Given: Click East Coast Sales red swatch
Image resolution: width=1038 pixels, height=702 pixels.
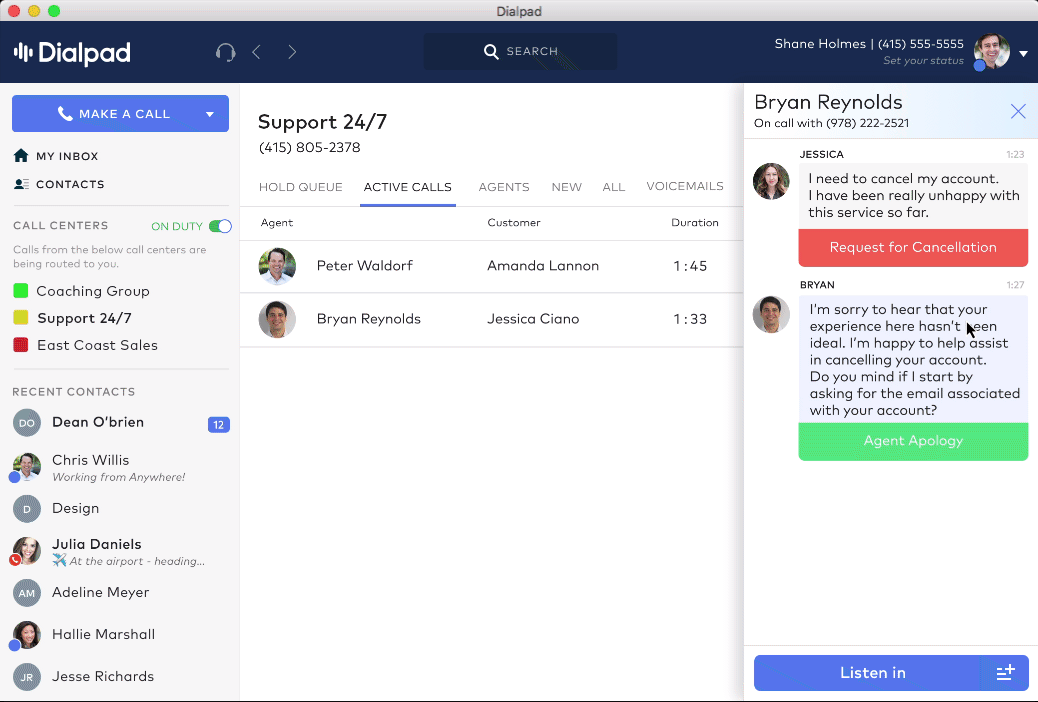Looking at the screenshot, I should 21,345.
